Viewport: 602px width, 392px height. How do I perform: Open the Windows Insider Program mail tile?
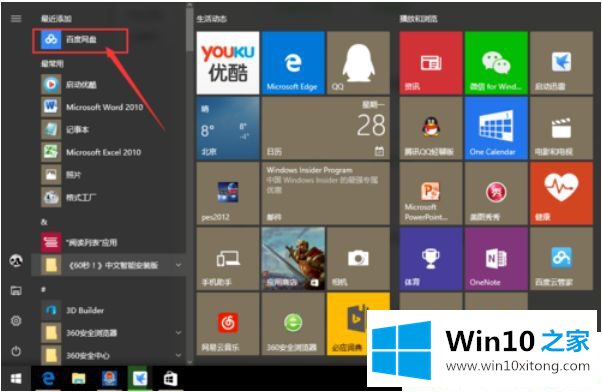(x=326, y=193)
